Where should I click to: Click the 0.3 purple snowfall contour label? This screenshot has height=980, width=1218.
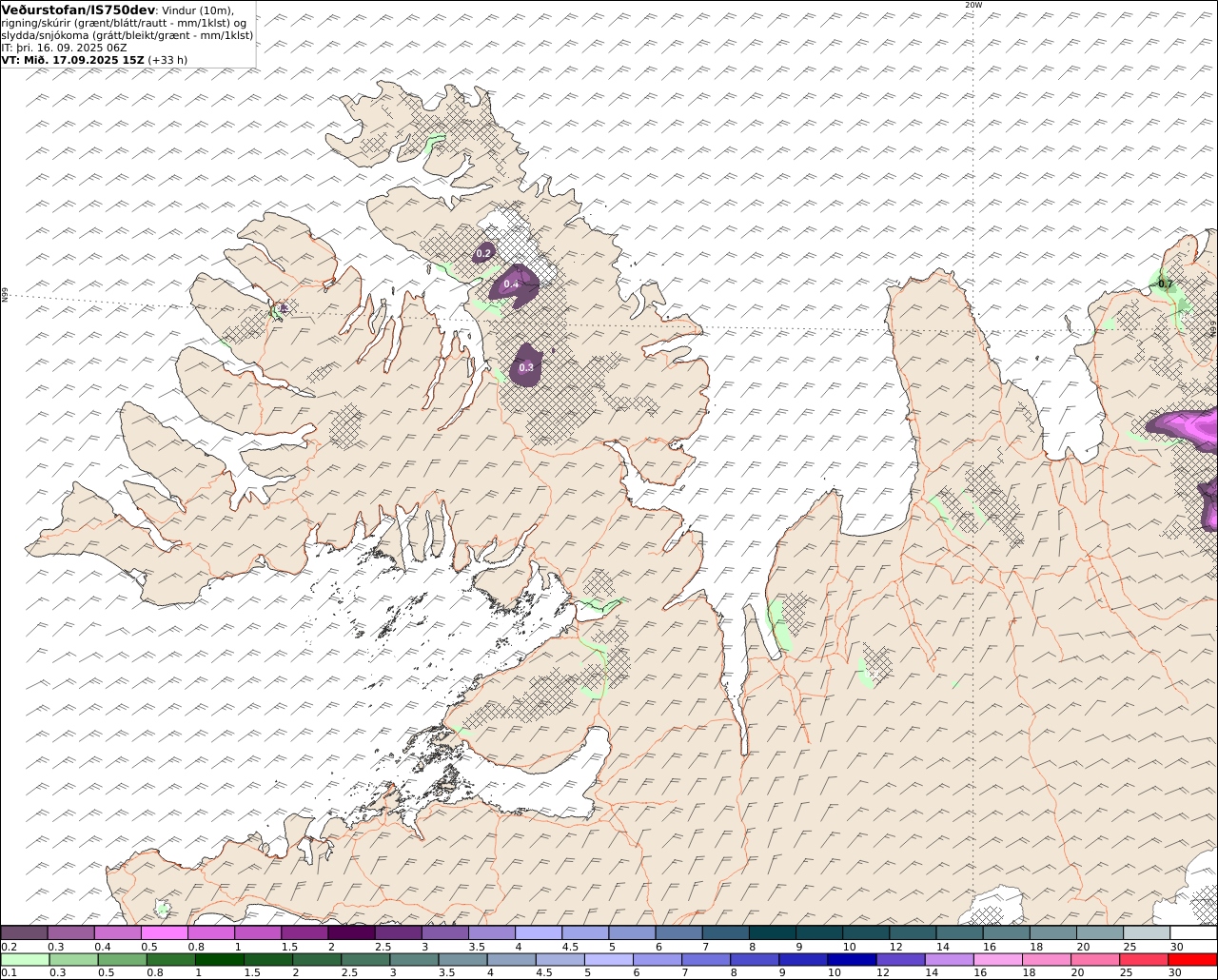[x=526, y=367]
